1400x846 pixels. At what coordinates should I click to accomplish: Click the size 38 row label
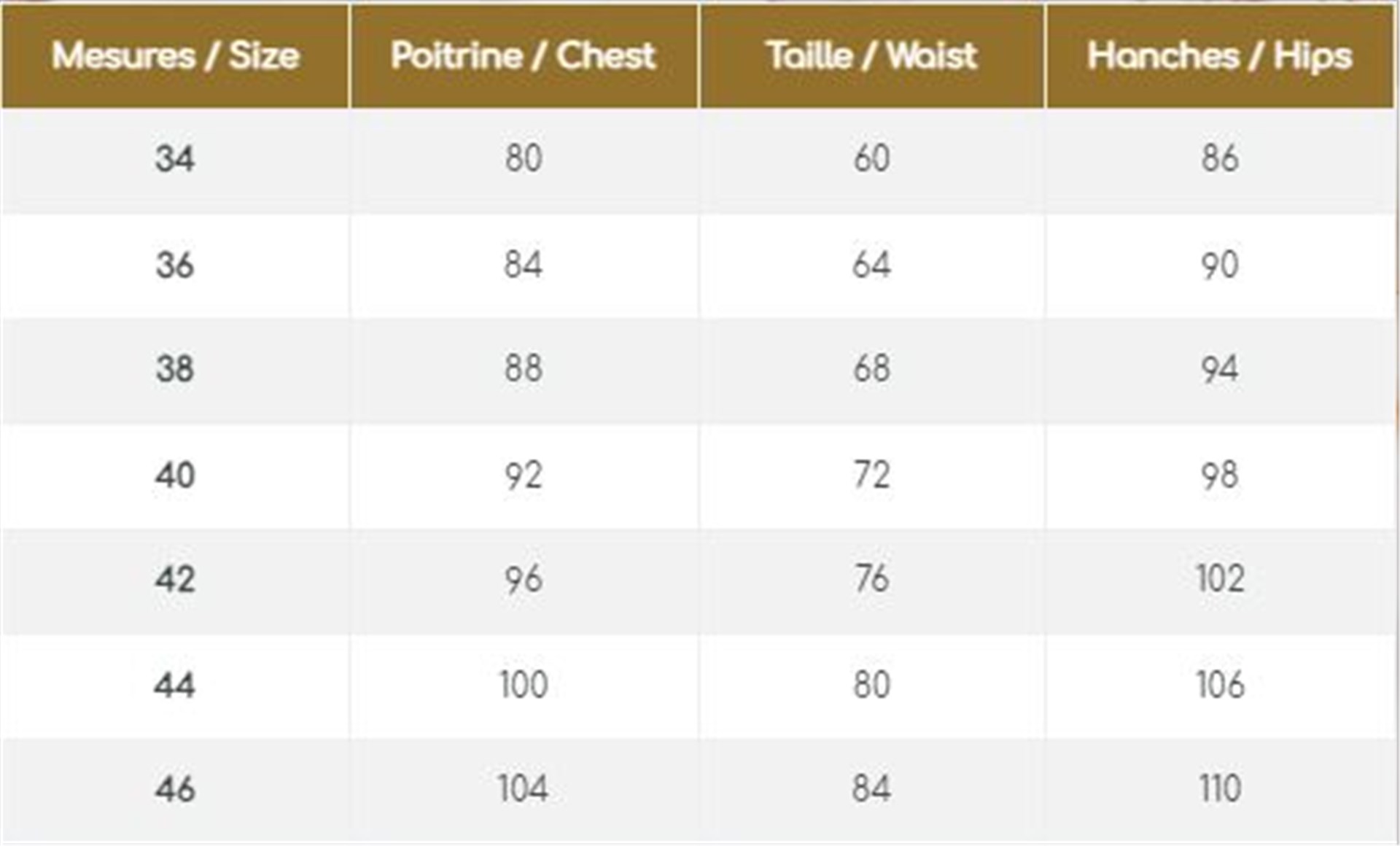point(175,369)
